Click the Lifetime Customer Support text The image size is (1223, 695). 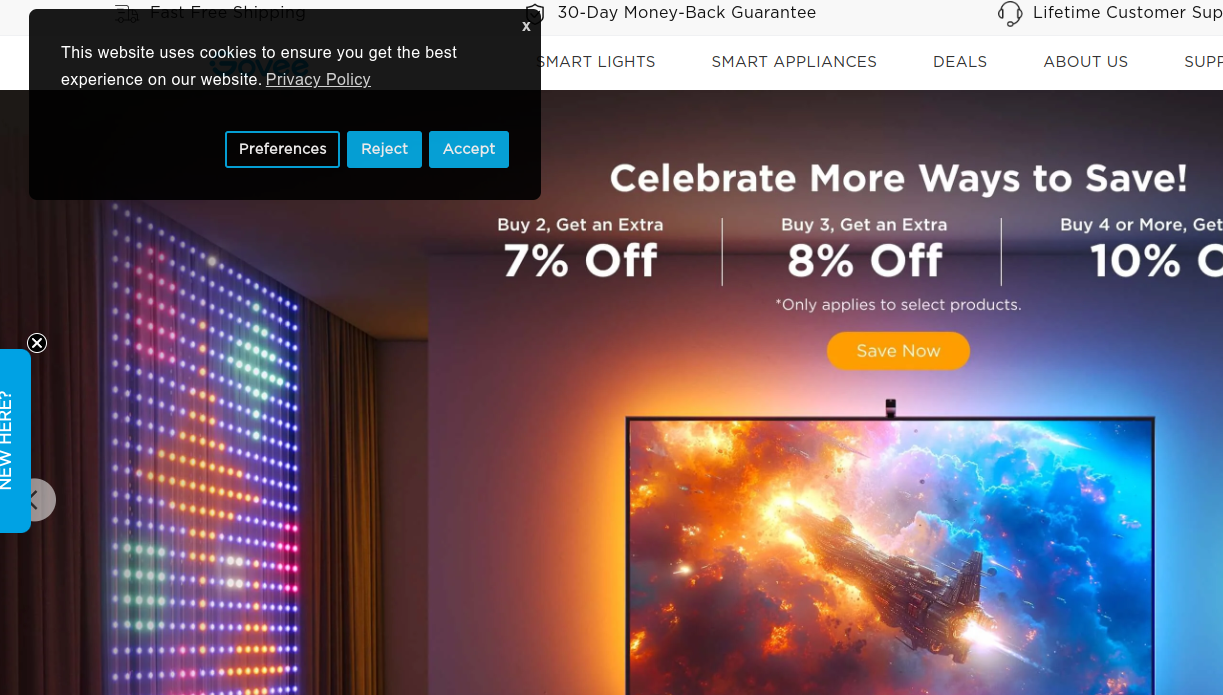pos(1128,13)
